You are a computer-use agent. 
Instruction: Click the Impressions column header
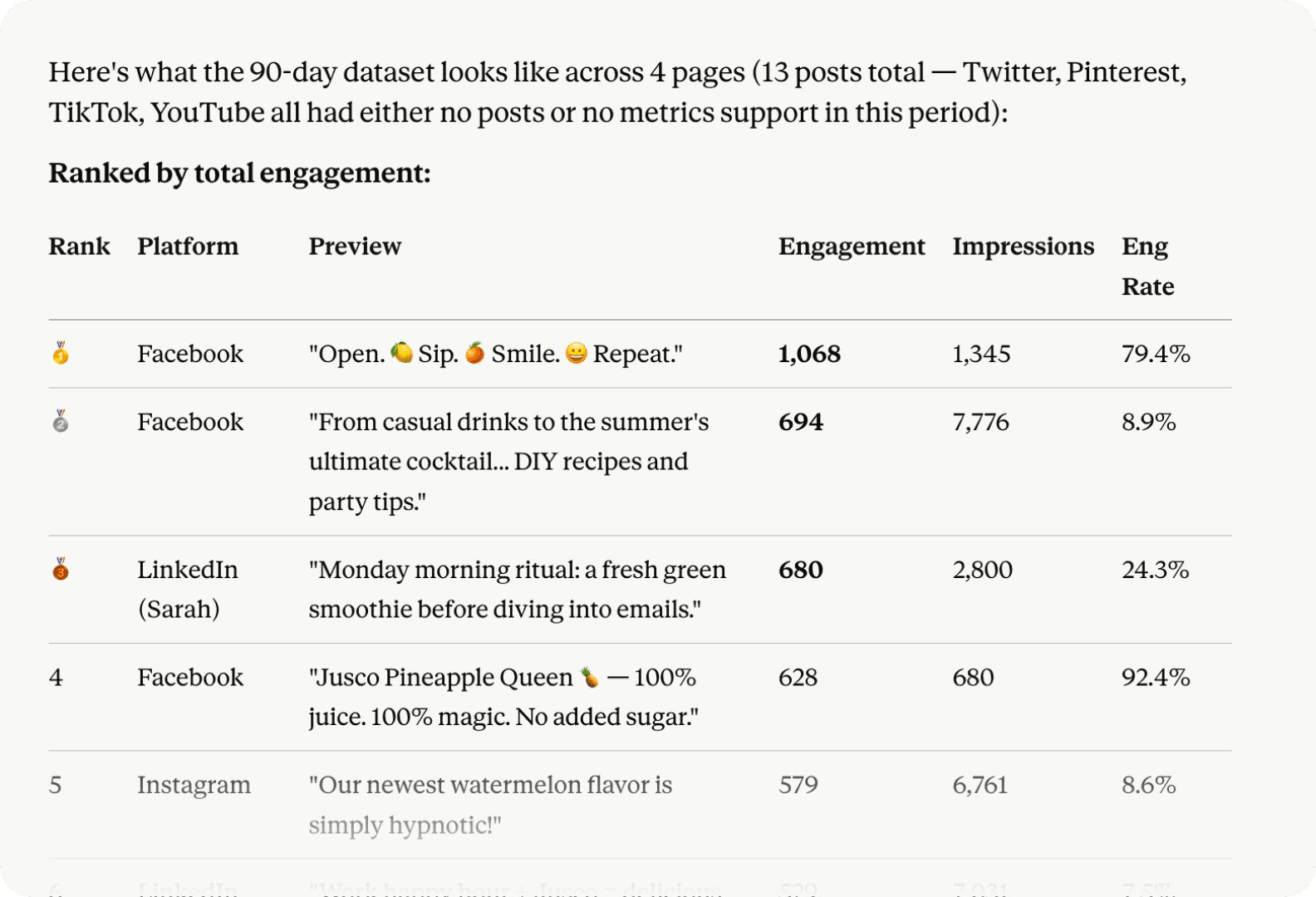1024,247
